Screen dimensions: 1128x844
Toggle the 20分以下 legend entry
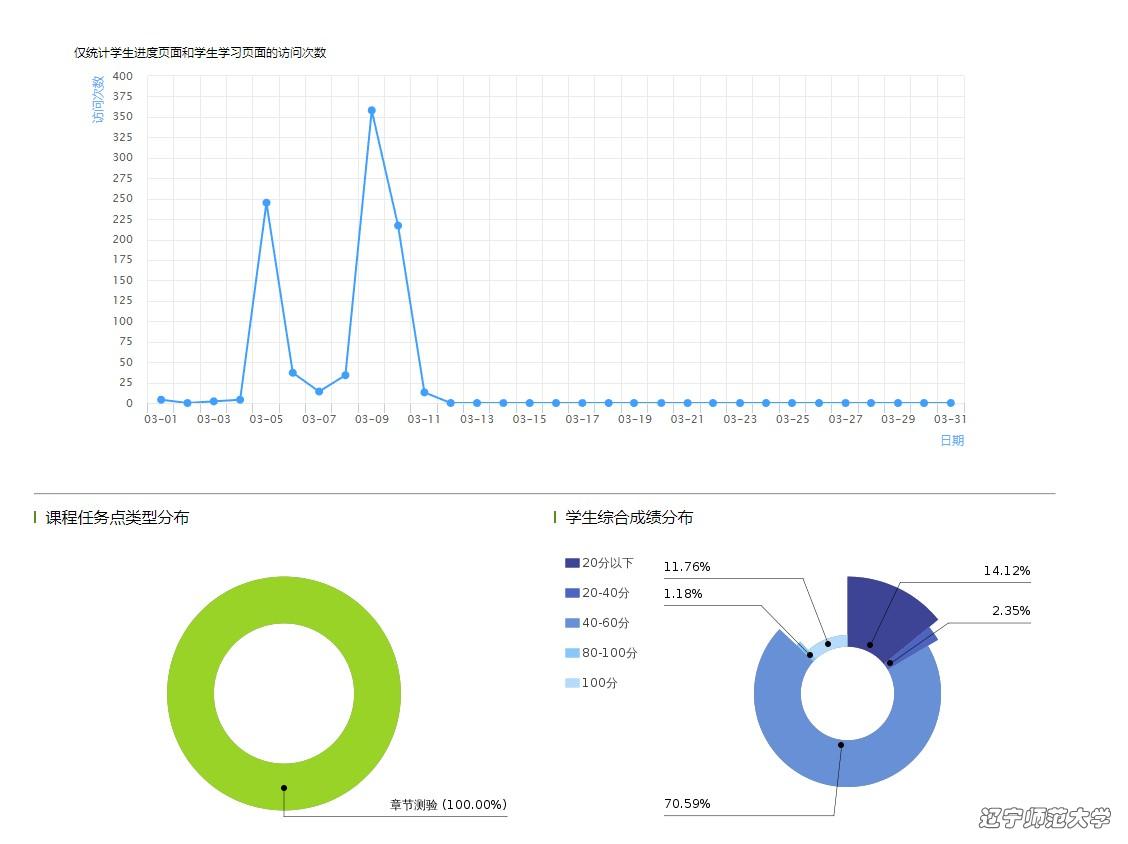(598, 563)
